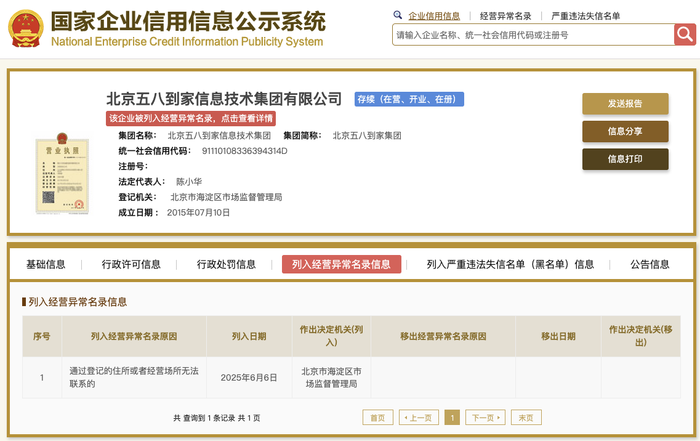Click the listing date cell 2025年6月6日
Viewport: 700px width, 441px height.
coord(249,378)
